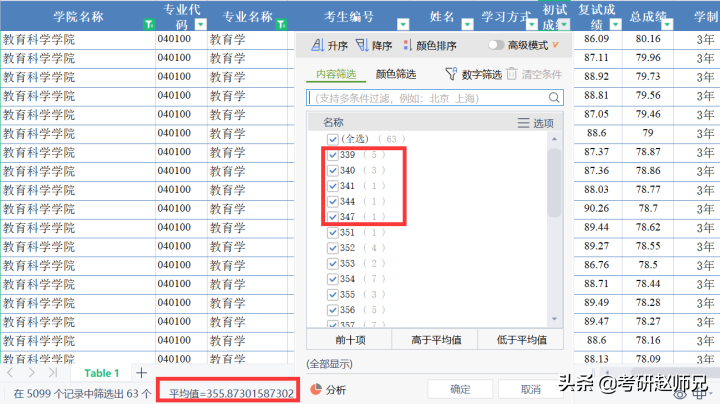Click the (全部显示) label
The image size is (720, 404).
pyautogui.click(x=329, y=365)
